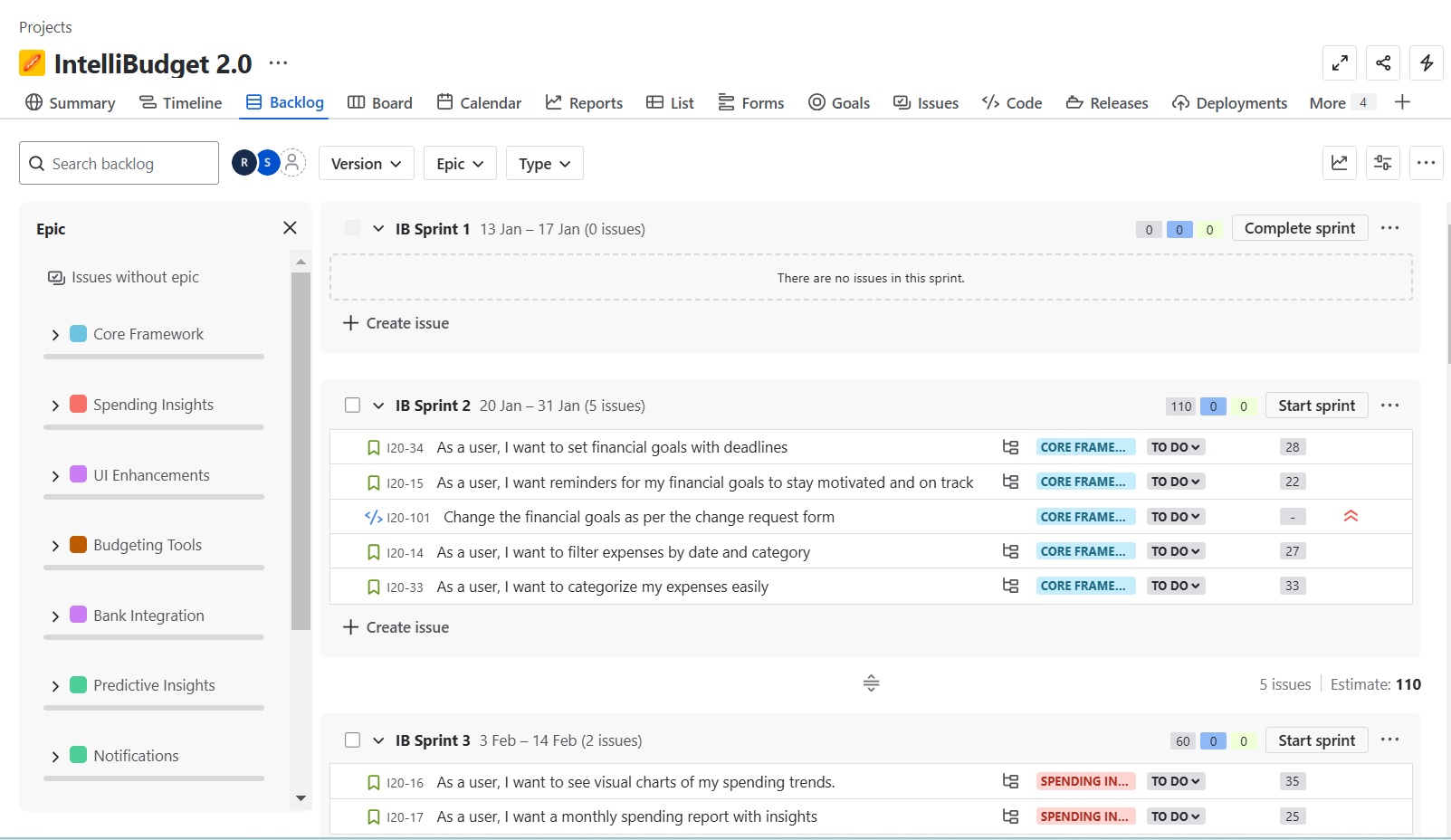Click the story icon of I20-34

[x=373, y=447]
